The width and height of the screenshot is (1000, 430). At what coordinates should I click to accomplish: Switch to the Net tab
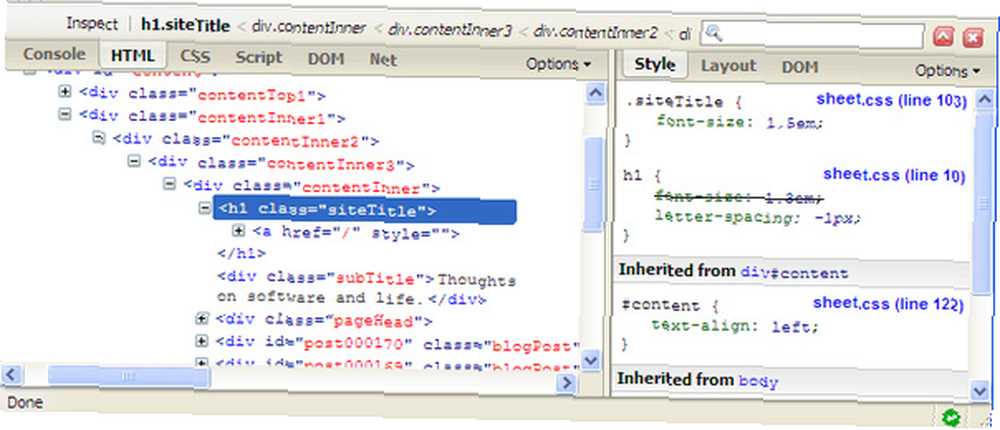[383, 59]
